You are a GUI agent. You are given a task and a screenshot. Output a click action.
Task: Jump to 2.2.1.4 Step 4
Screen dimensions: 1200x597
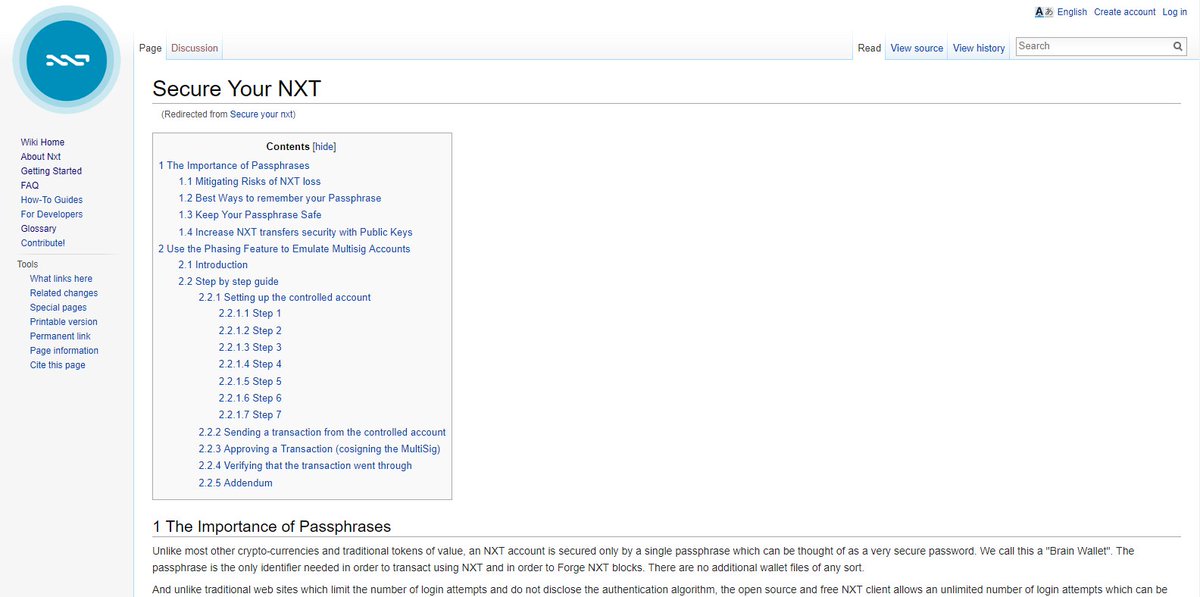(250, 365)
